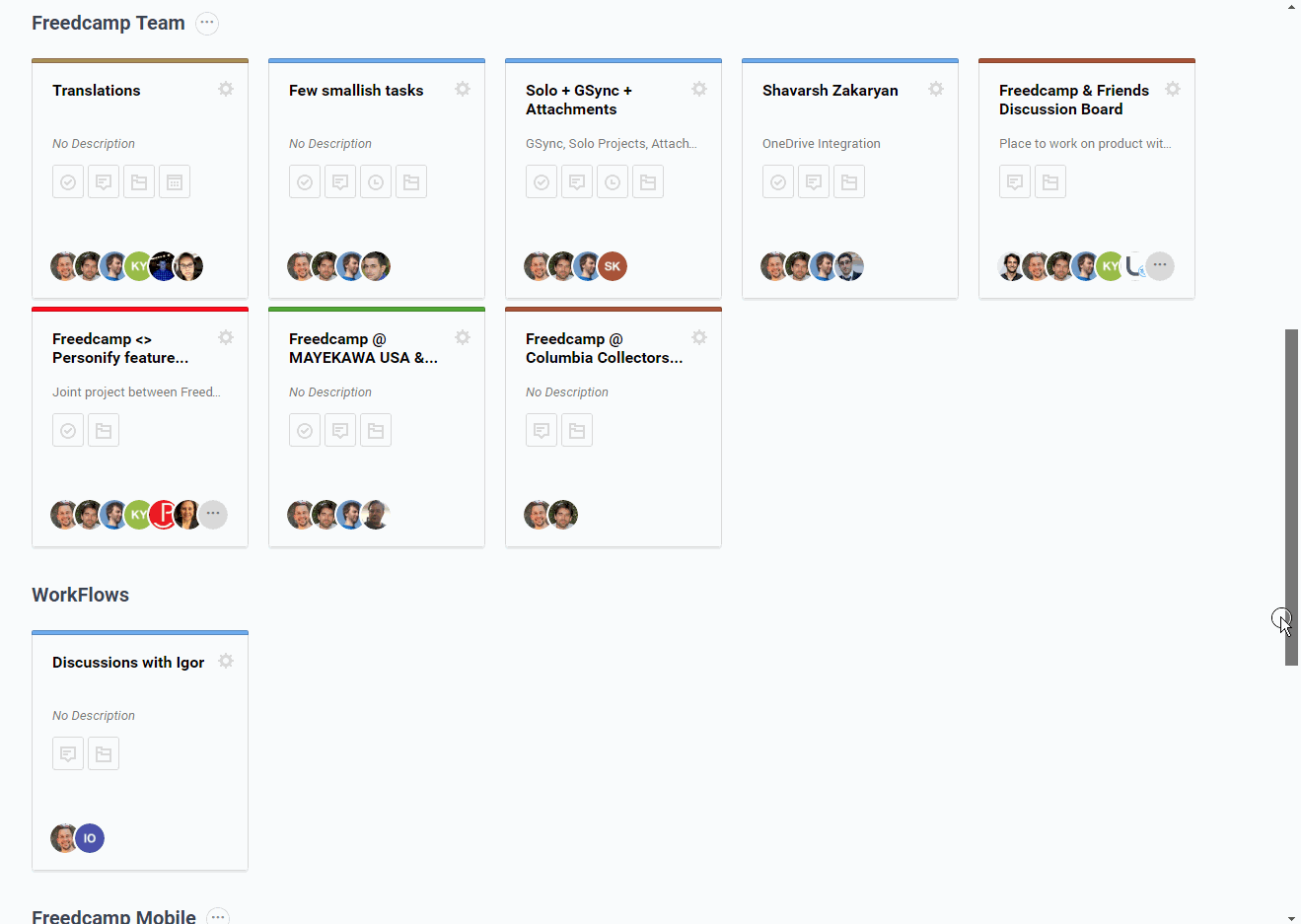Open Discussions icon in Discussions with Igor card

(x=68, y=753)
